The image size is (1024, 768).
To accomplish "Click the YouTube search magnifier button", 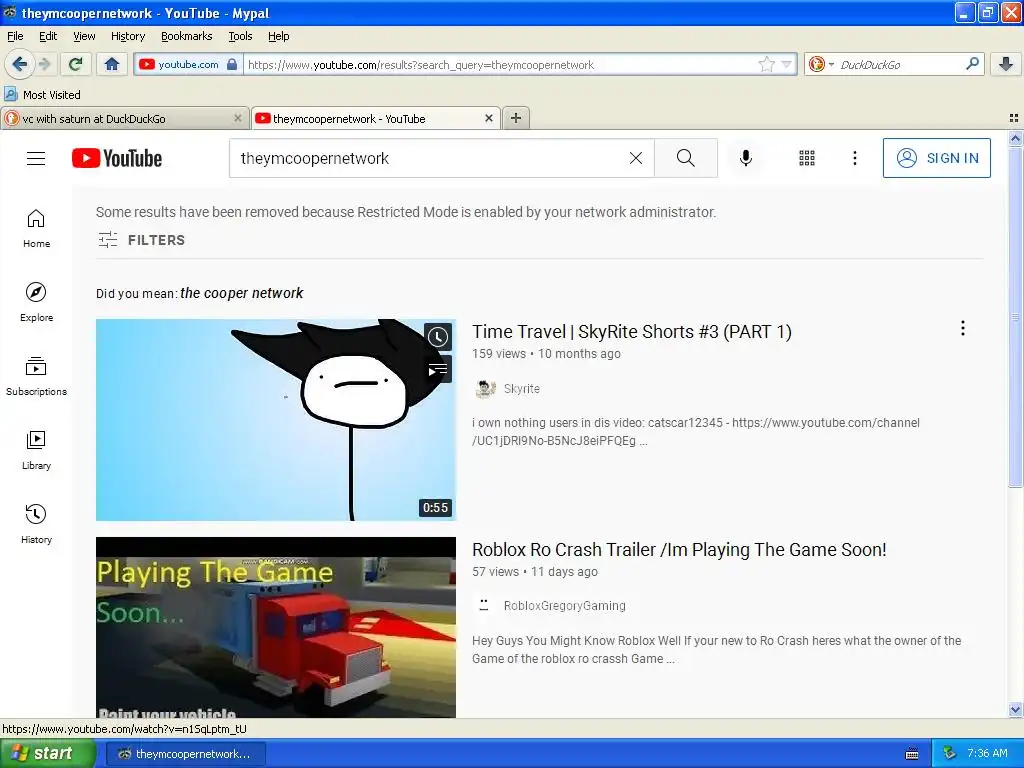I will point(686,158).
